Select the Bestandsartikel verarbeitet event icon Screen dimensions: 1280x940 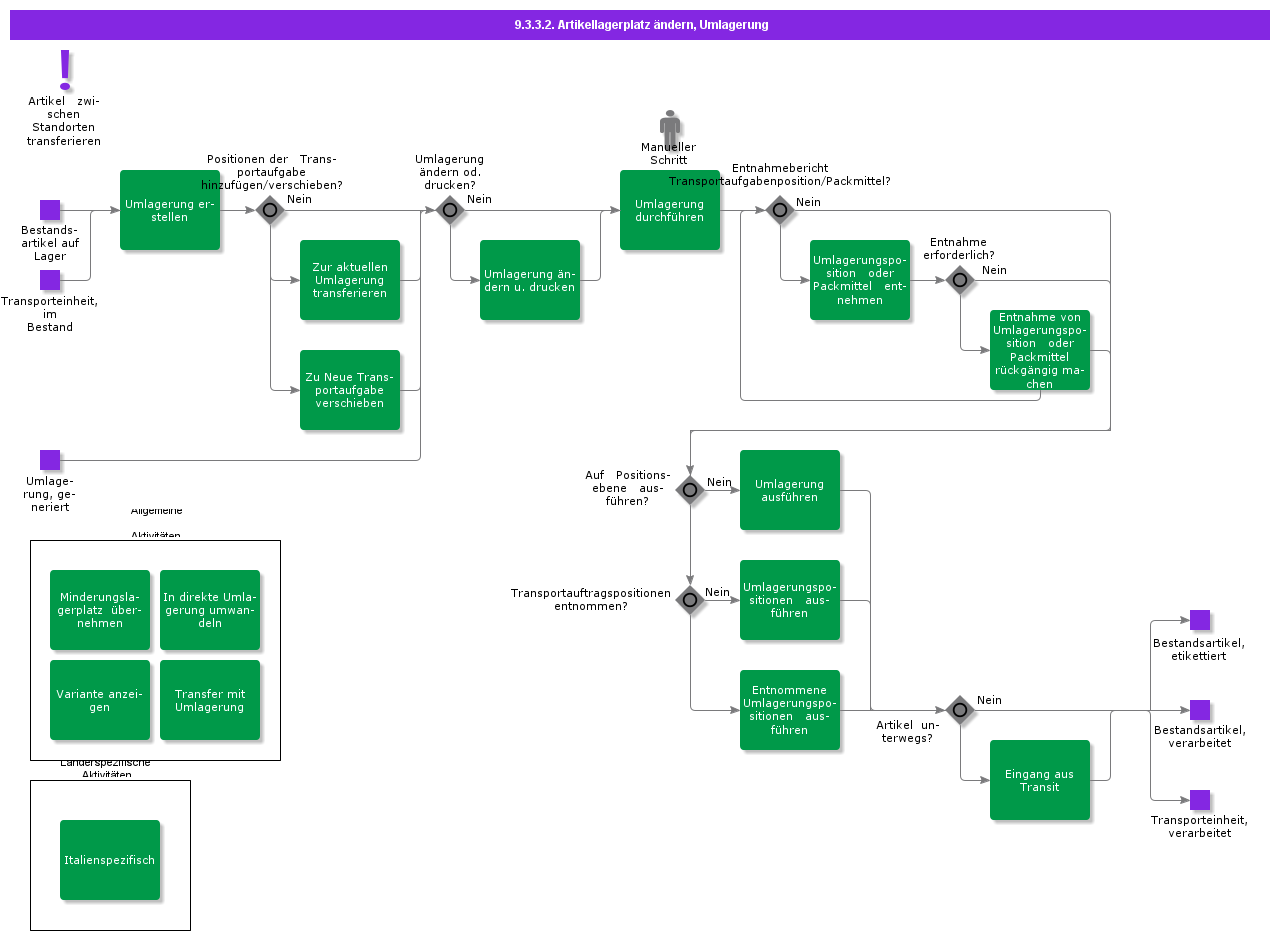1199,711
